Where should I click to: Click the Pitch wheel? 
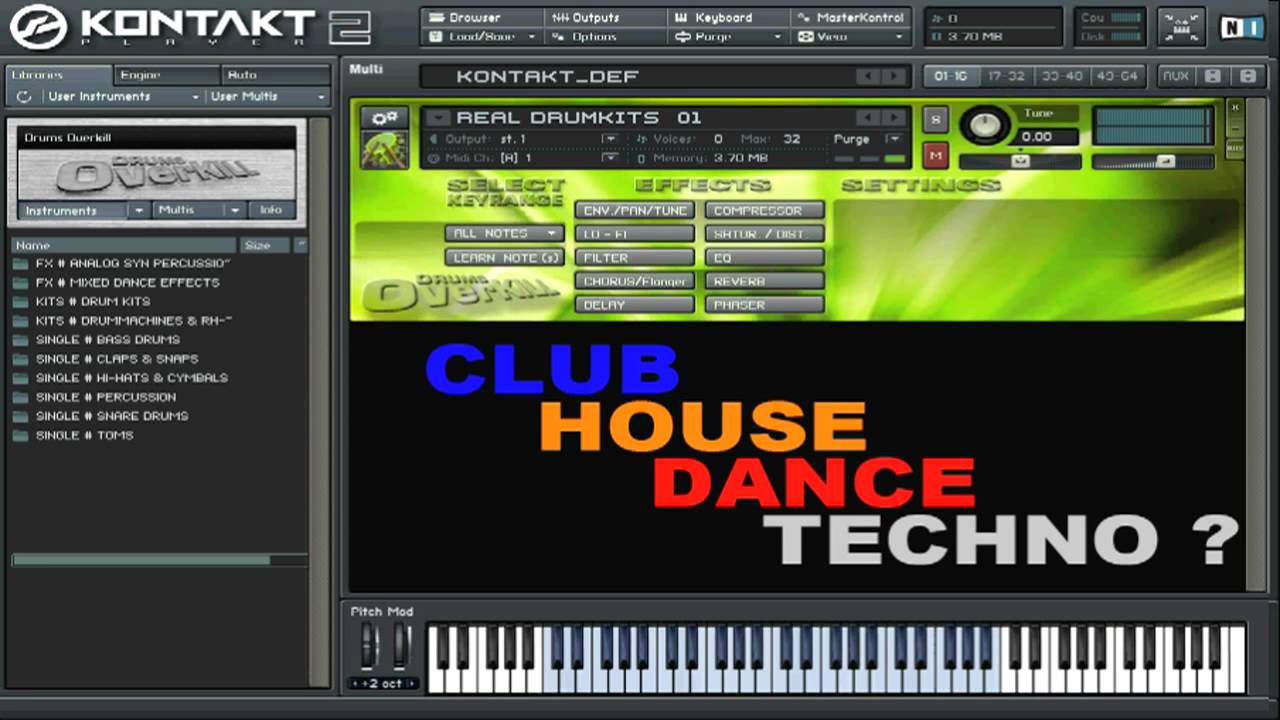(x=369, y=646)
